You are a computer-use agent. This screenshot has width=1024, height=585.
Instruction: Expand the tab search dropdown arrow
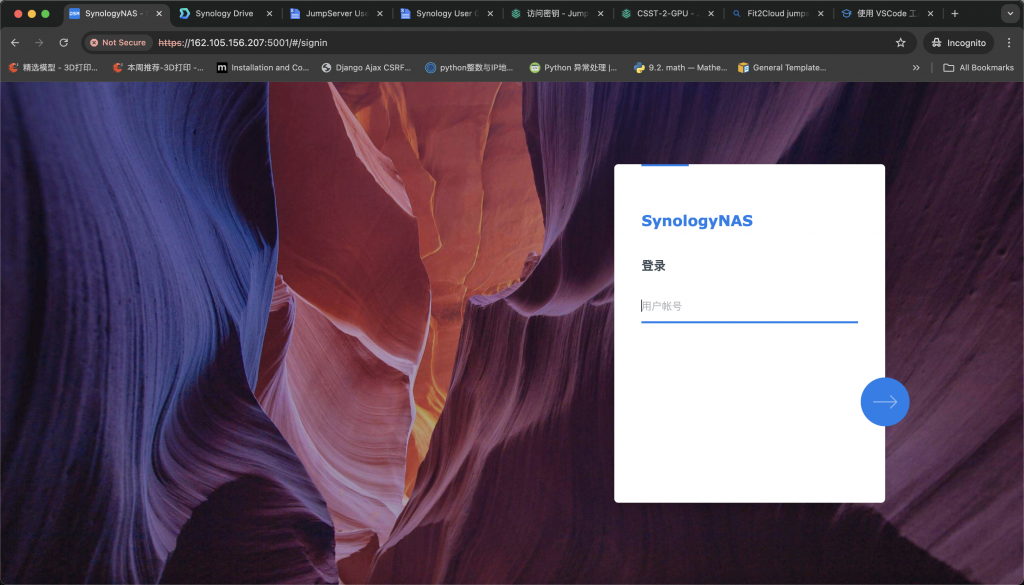[x=1008, y=14]
